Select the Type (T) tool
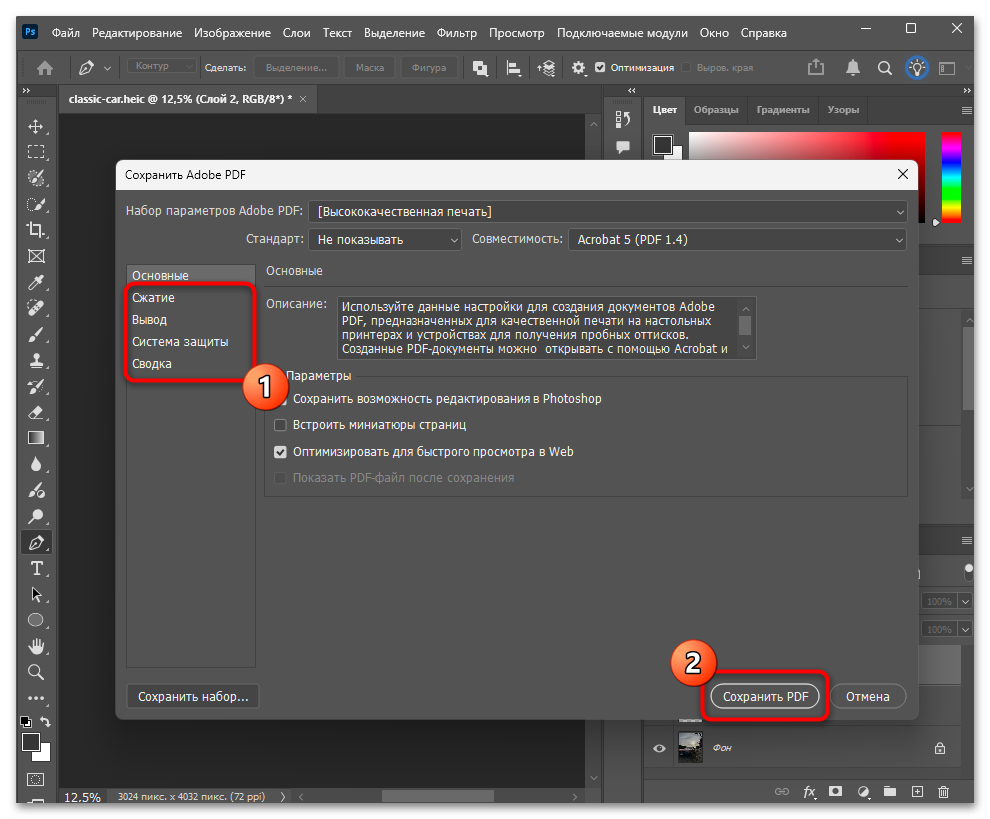Screen dimensions: 990x819 36,568
